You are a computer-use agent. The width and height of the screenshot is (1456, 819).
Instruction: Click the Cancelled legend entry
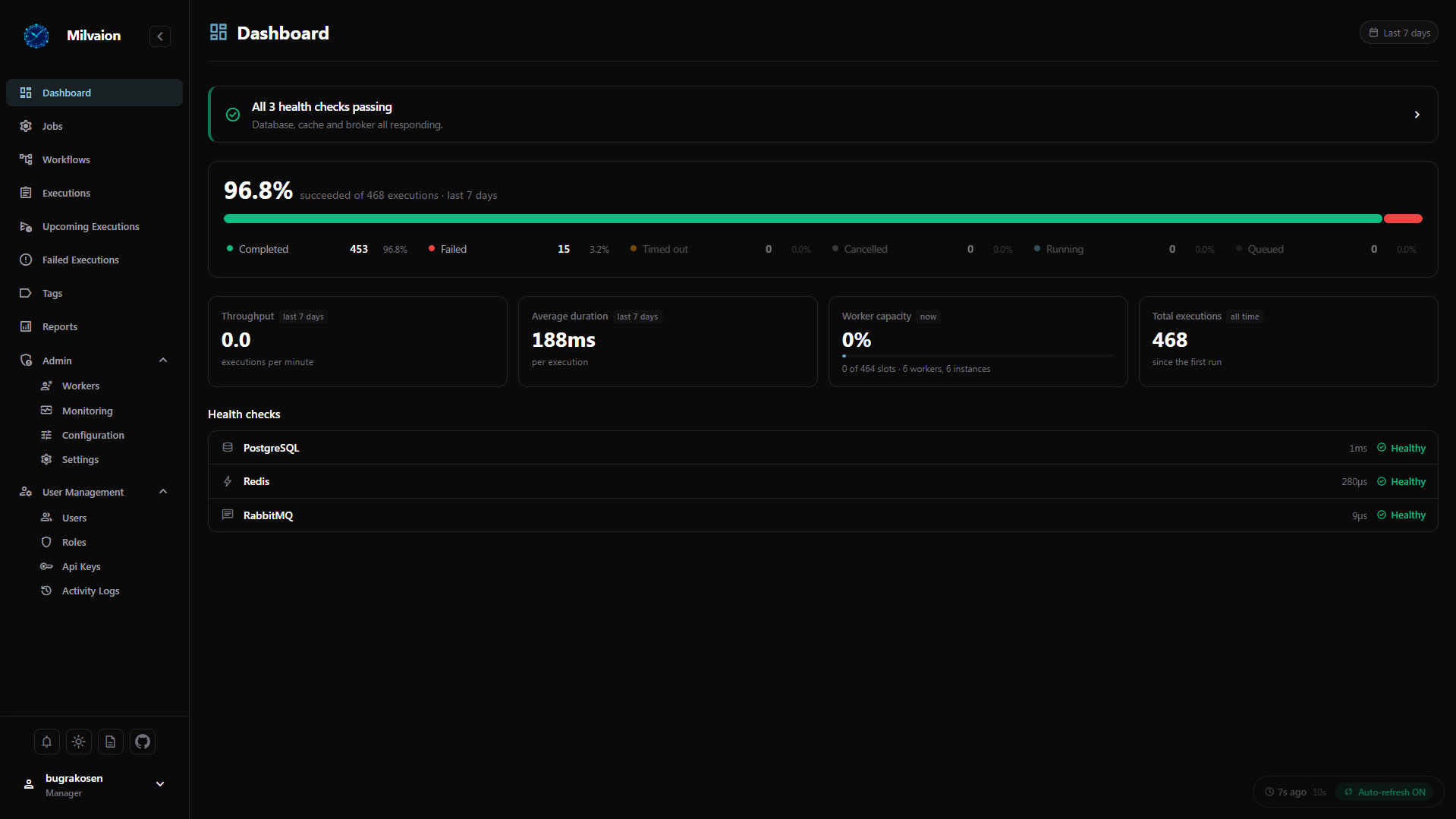pos(923,249)
